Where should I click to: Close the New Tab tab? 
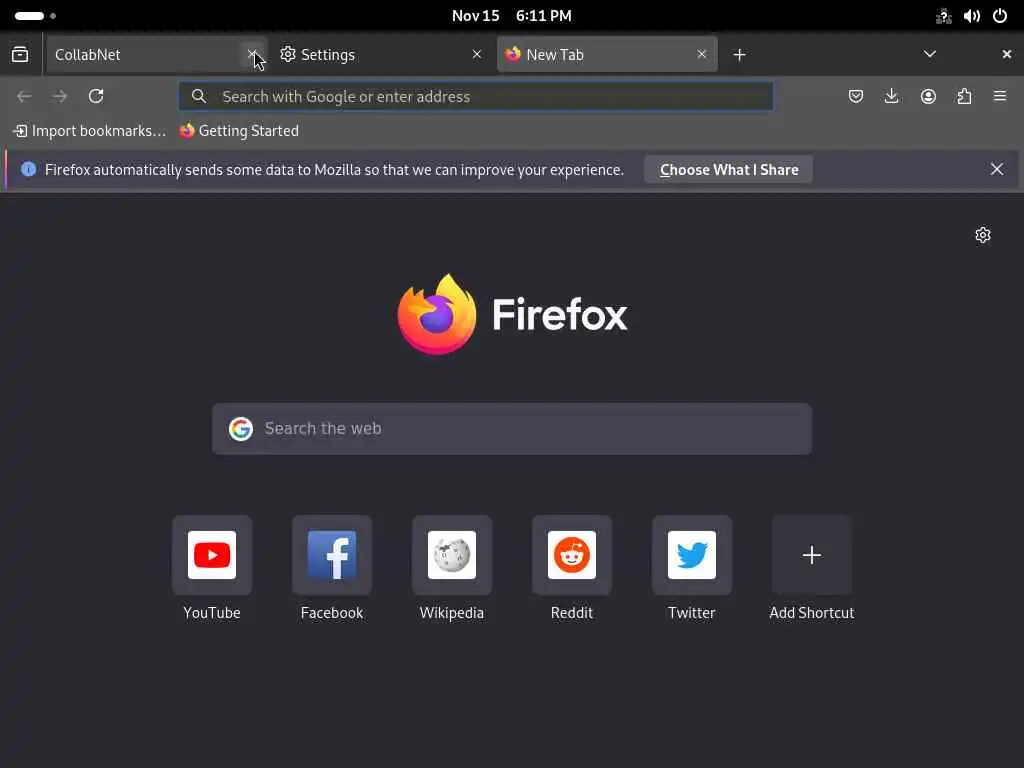[701, 54]
